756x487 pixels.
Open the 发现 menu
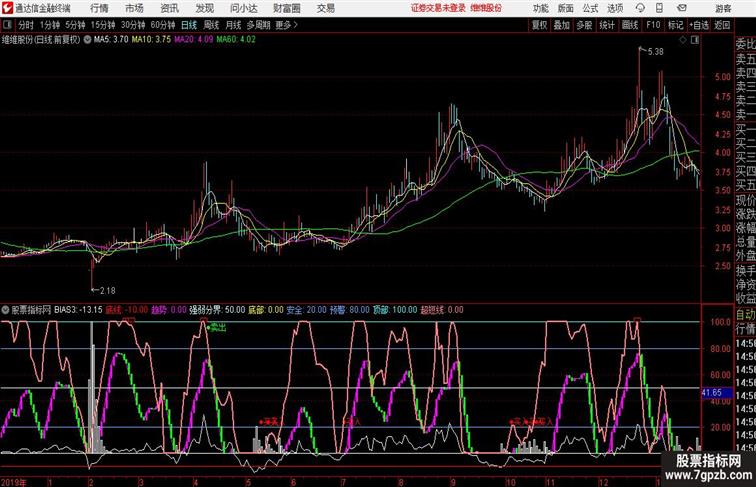pyautogui.click(x=205, y=8)
